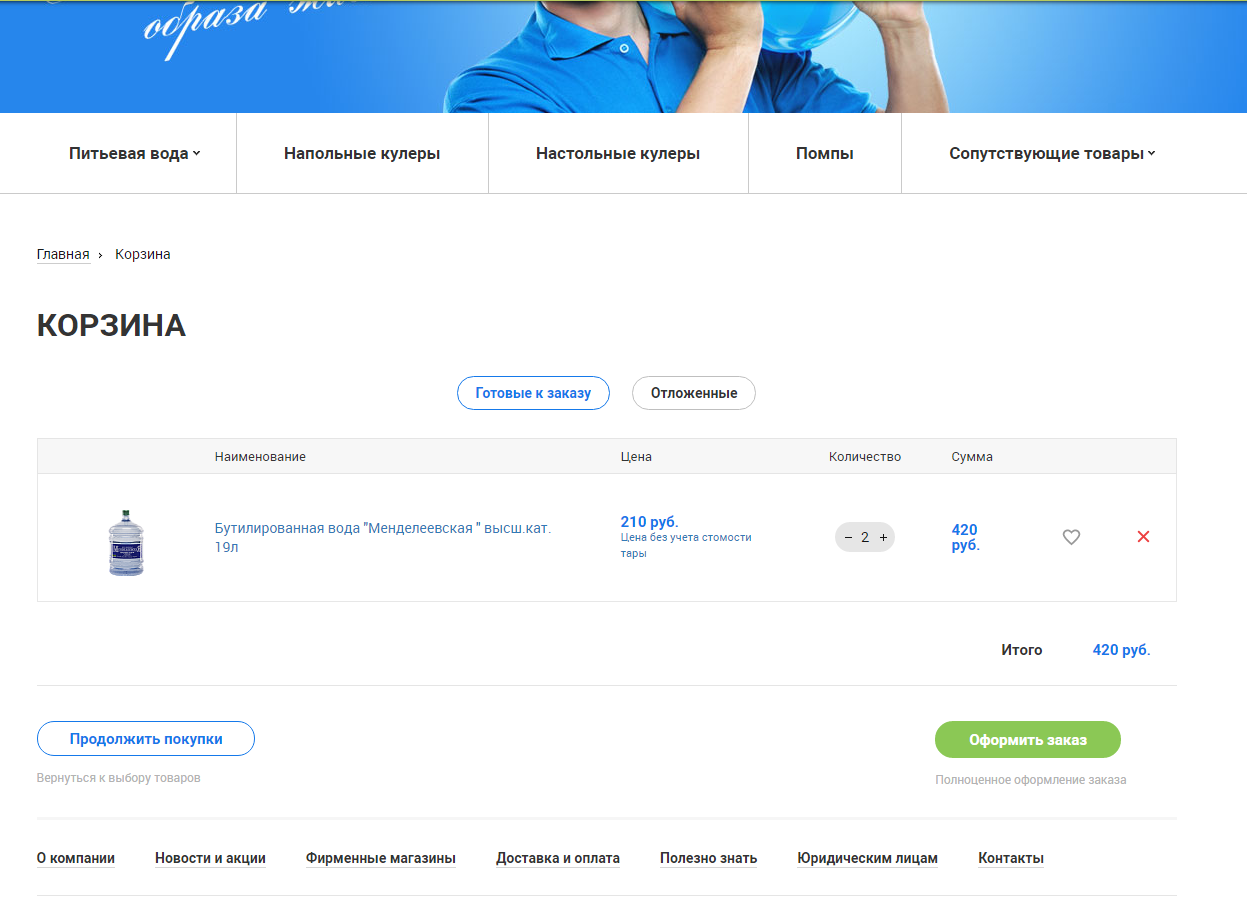This screenshot has height=904, width=1247.
Task: Open the Полезно знать footer link
Action: [x=708, y=858]
